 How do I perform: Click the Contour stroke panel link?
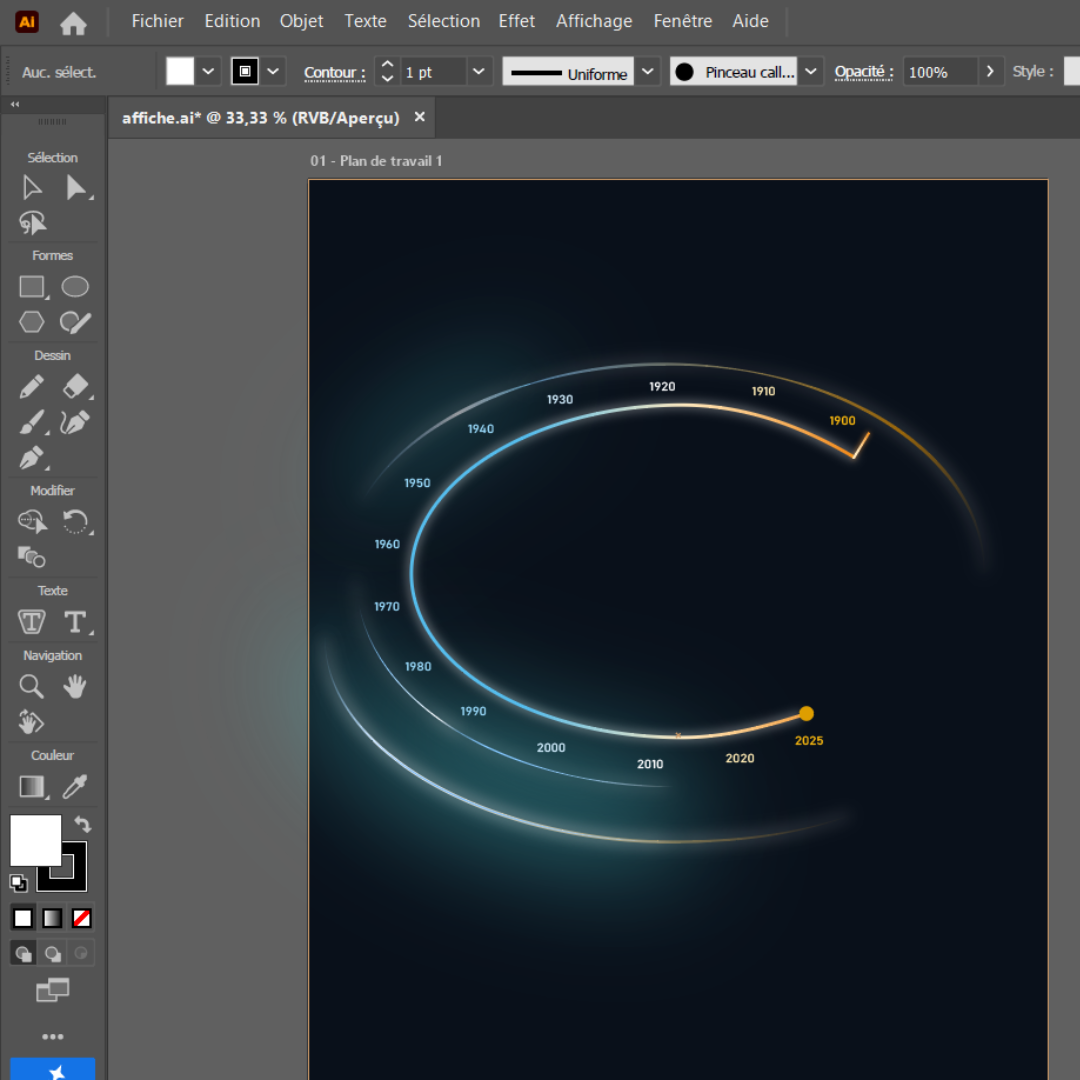click(334, 73)
